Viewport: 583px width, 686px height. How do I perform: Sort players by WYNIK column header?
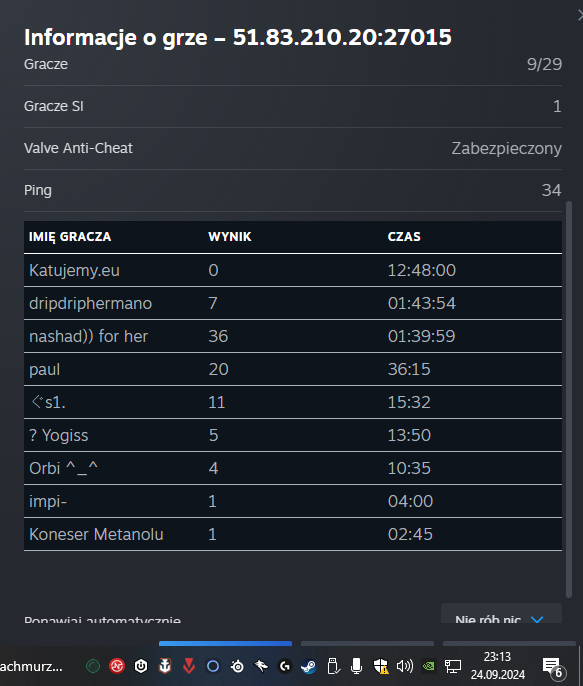tap(230, 237)
